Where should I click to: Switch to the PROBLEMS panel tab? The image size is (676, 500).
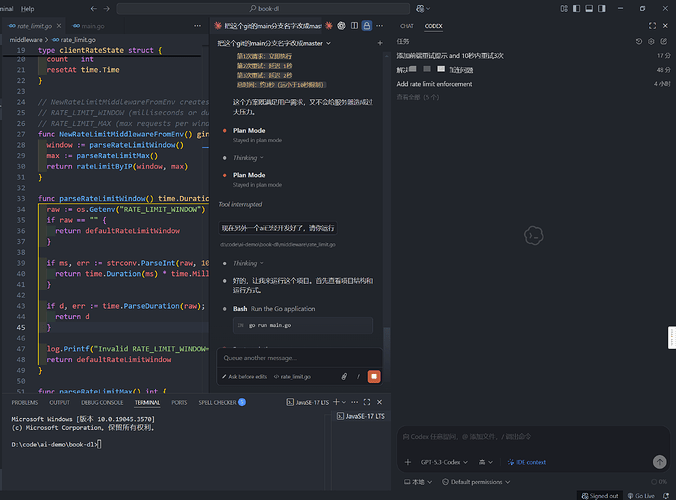[25, 403]
